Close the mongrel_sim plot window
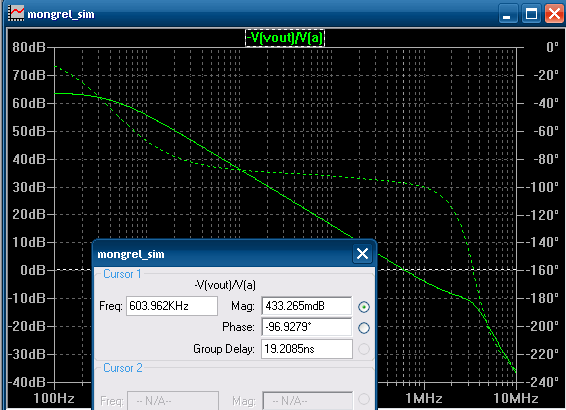This screenshot has height=410, width=566. click(554, 14)
